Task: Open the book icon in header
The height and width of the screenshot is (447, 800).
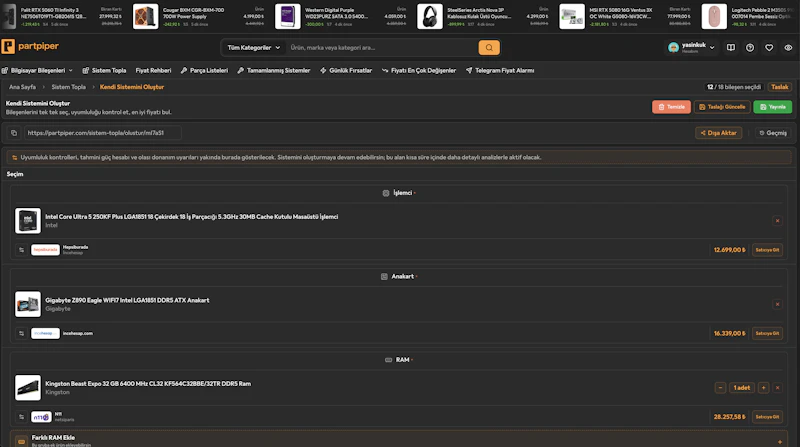Action: (731, 47)
